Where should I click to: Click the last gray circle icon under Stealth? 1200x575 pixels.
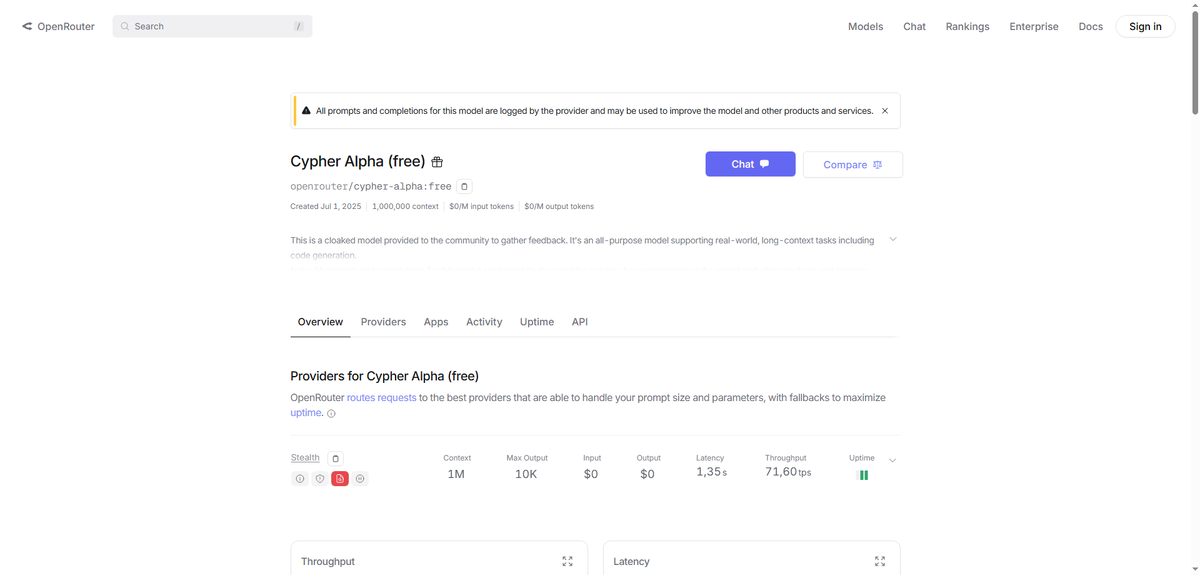point(361,479)
